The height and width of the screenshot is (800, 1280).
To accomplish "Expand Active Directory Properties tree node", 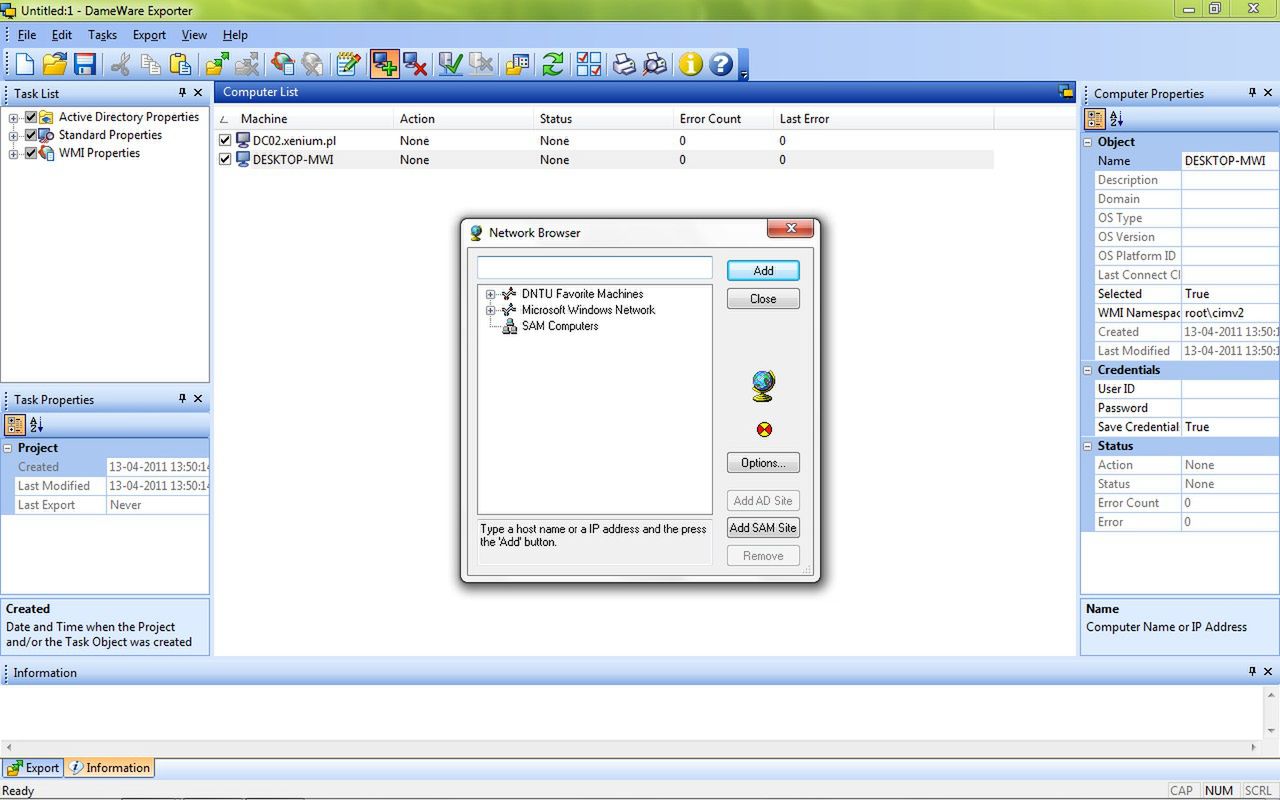I will click(x=14, y=118).
